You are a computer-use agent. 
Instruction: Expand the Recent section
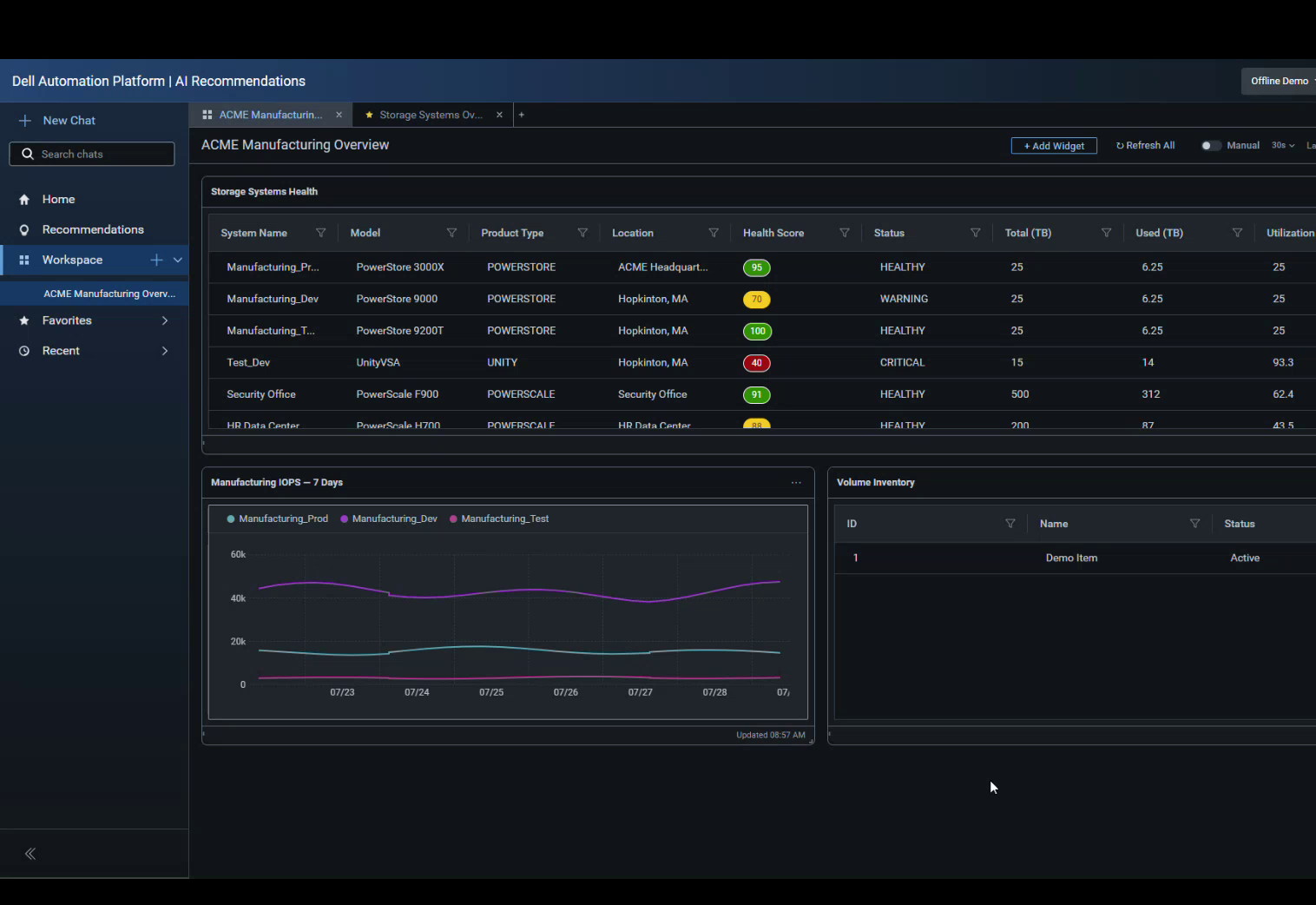point(165,351)
